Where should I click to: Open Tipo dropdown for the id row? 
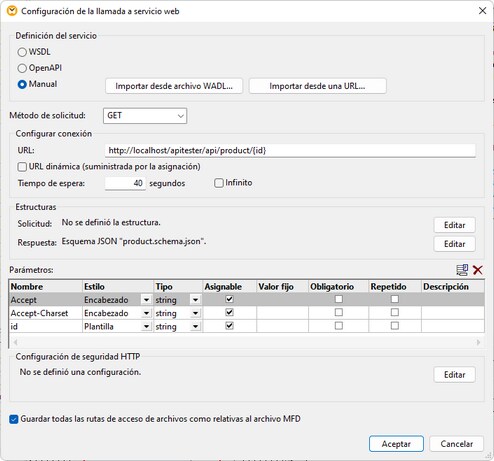tap(195, 327)
